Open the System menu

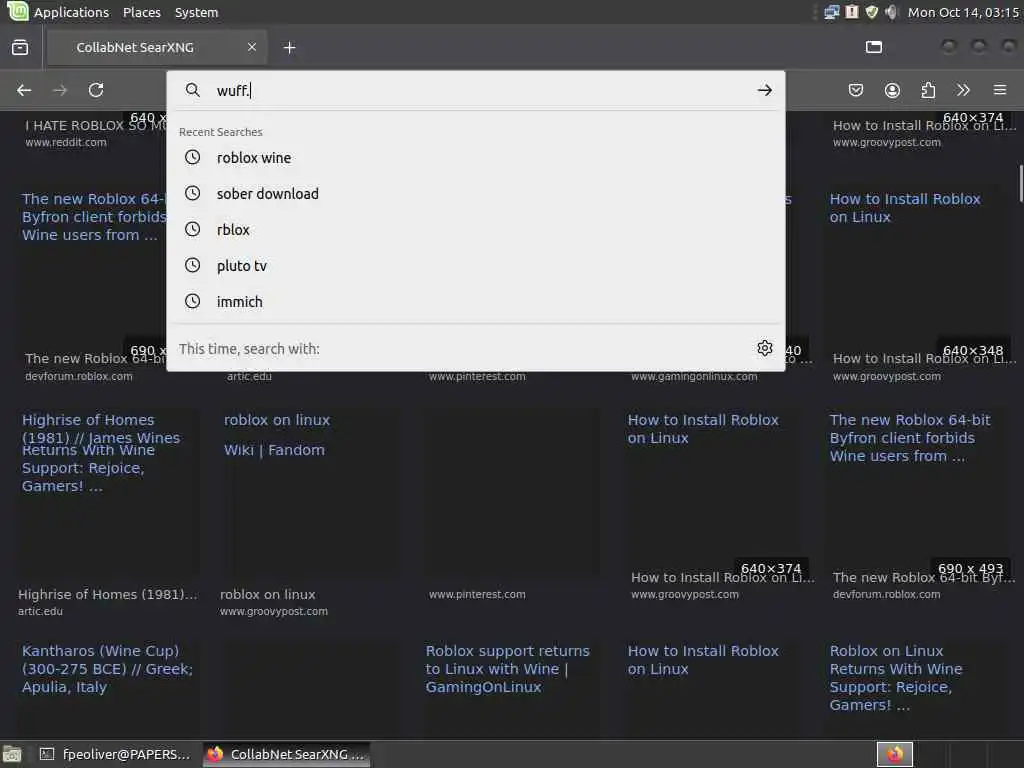[196, 12]
